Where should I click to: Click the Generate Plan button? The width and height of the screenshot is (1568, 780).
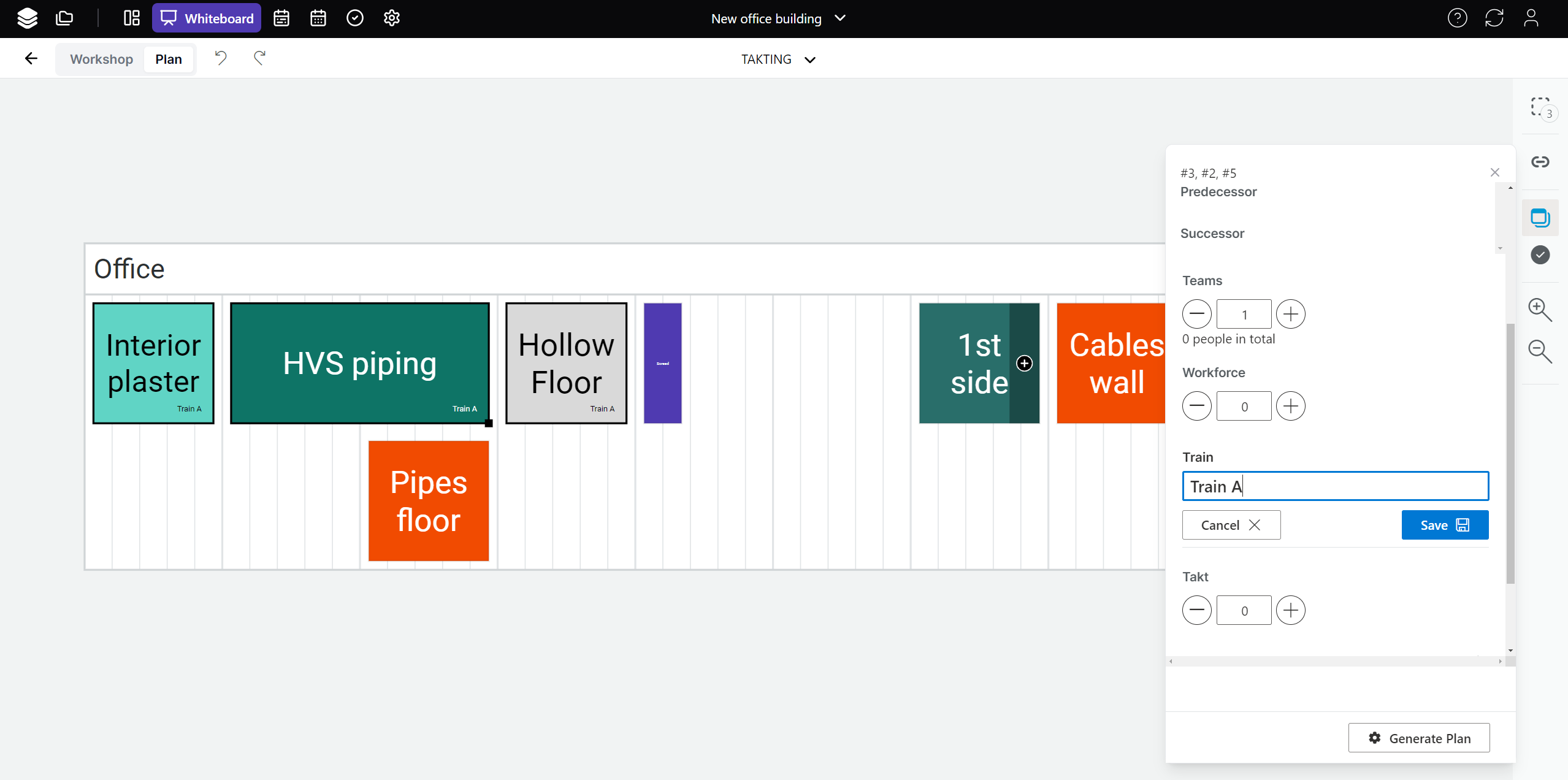click(x=1418, y=738)
